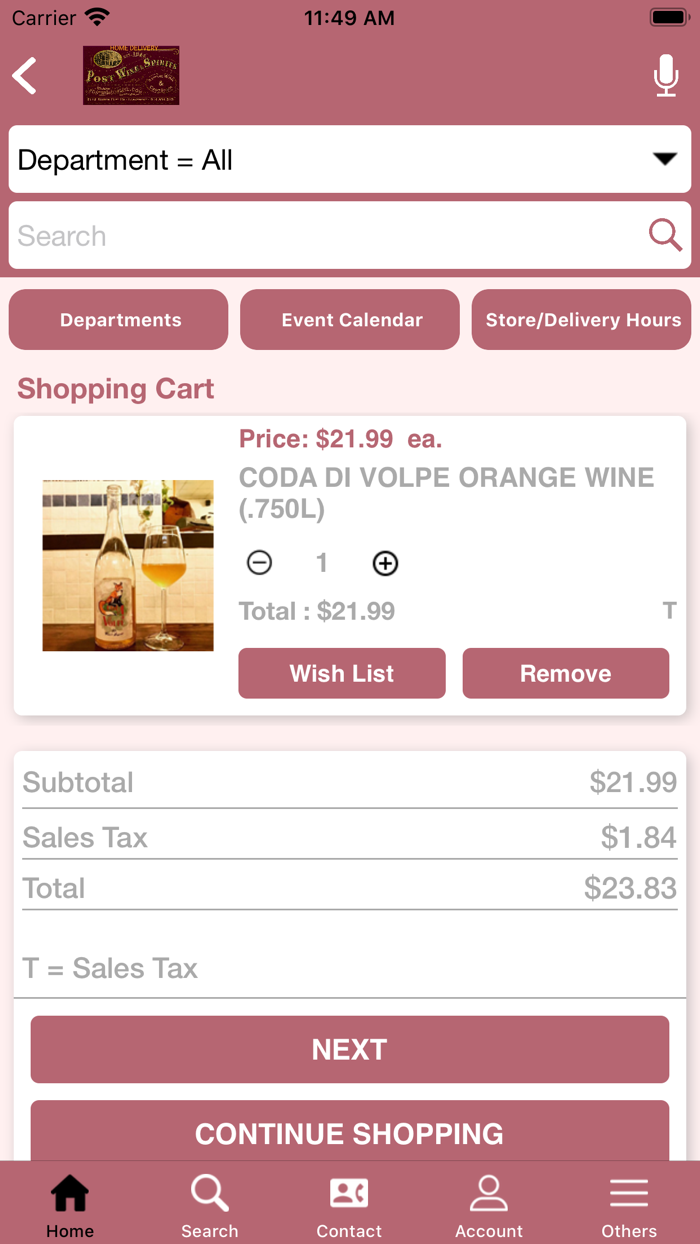Viewport: 700px width, 1244px height.
Task: Expand Department = All options
Action: [x=349, y=158]
